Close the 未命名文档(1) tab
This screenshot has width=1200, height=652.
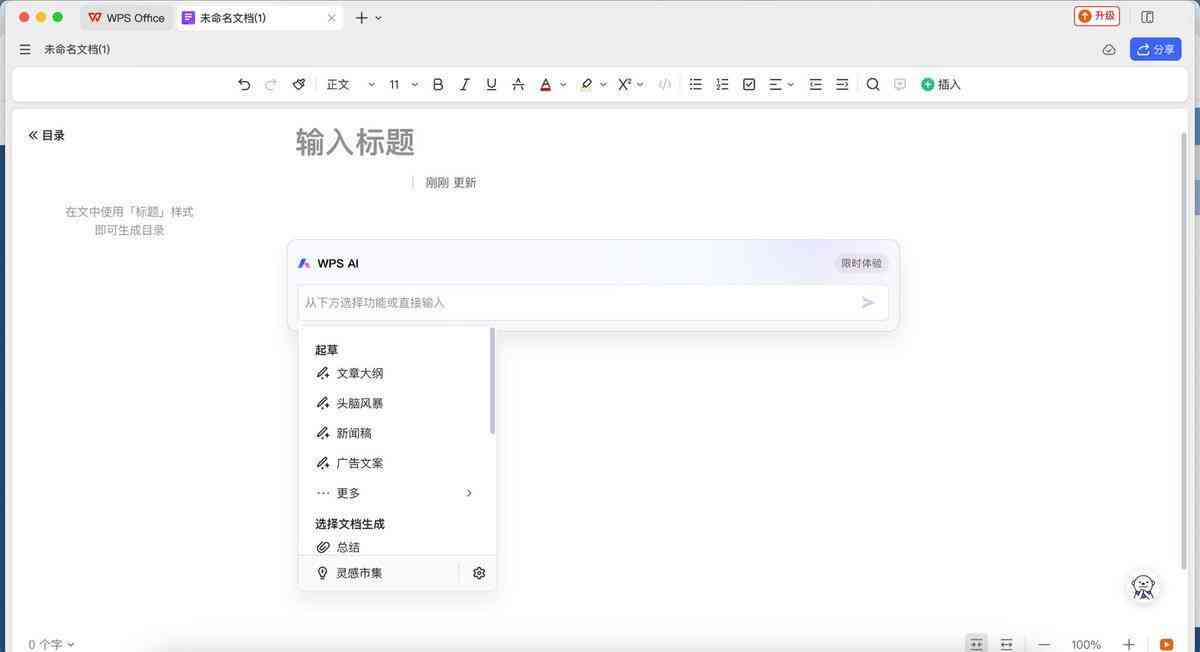pyautogui.click(x=332, y=17)
